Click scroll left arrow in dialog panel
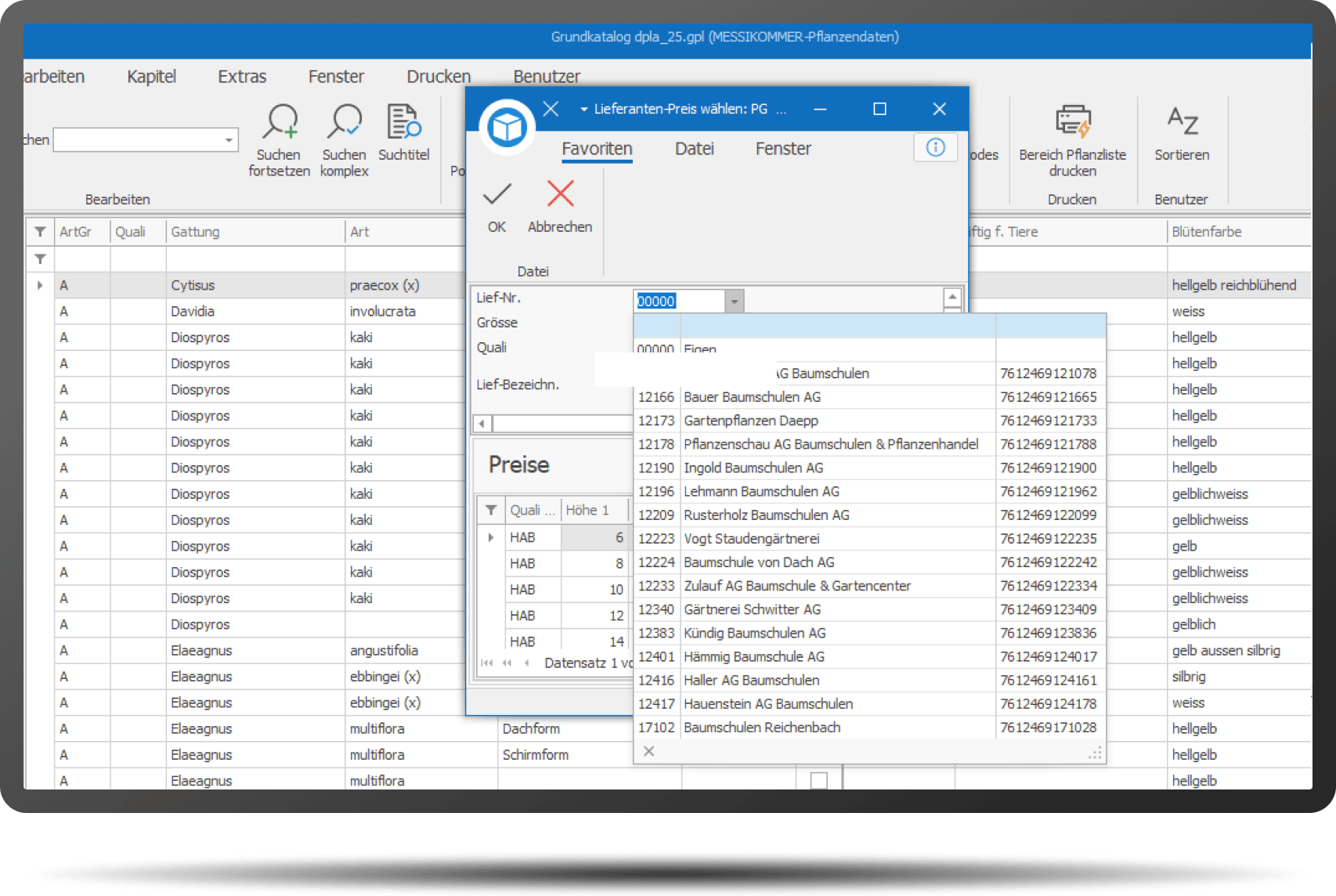 pyautogui.click(x=482, y=424)
